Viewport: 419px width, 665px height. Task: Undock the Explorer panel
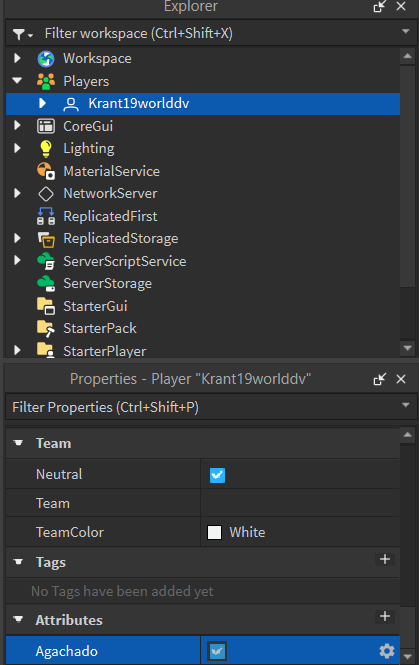(380, 6)
